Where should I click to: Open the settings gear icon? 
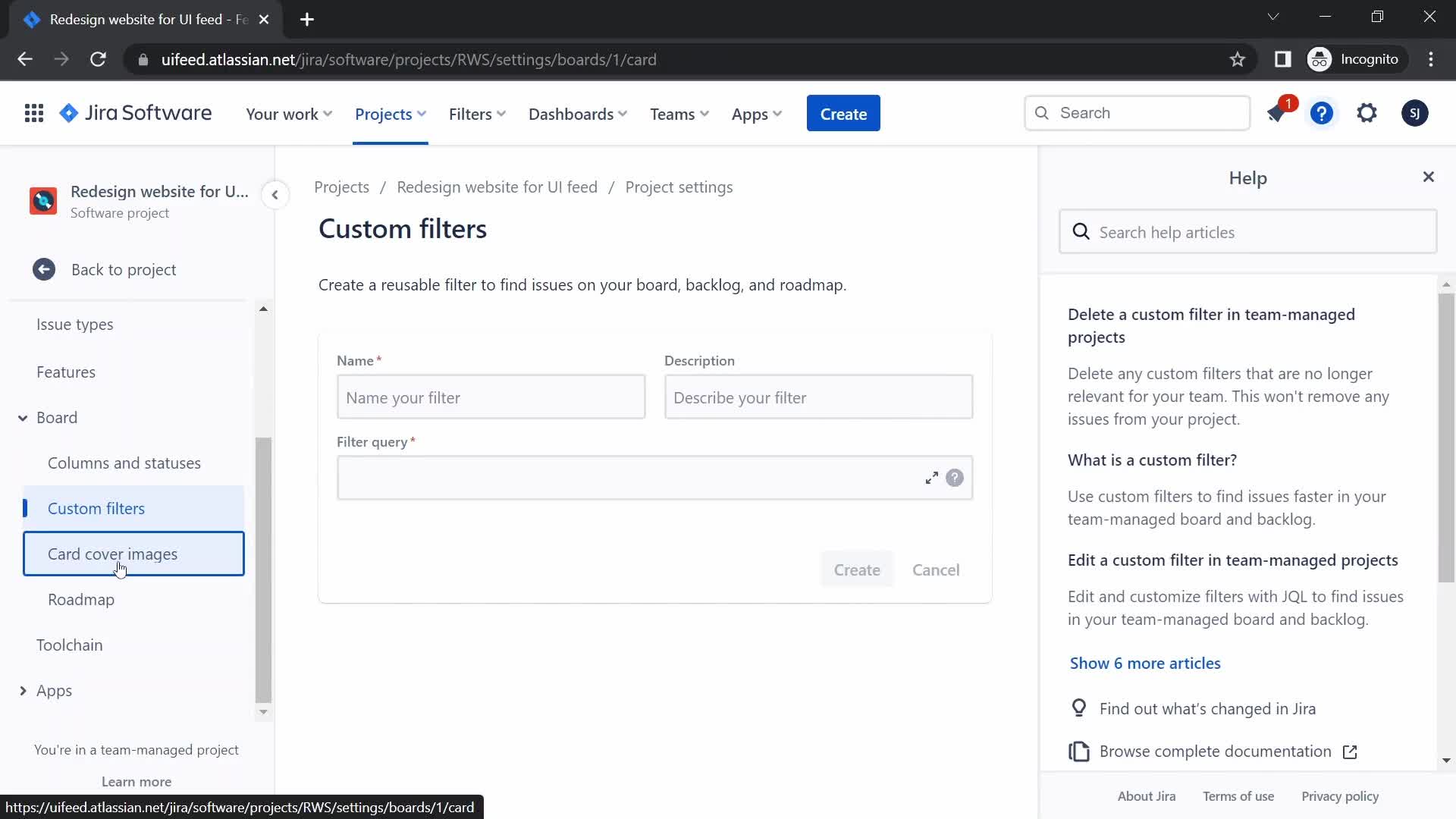(x=1367, y=114)
